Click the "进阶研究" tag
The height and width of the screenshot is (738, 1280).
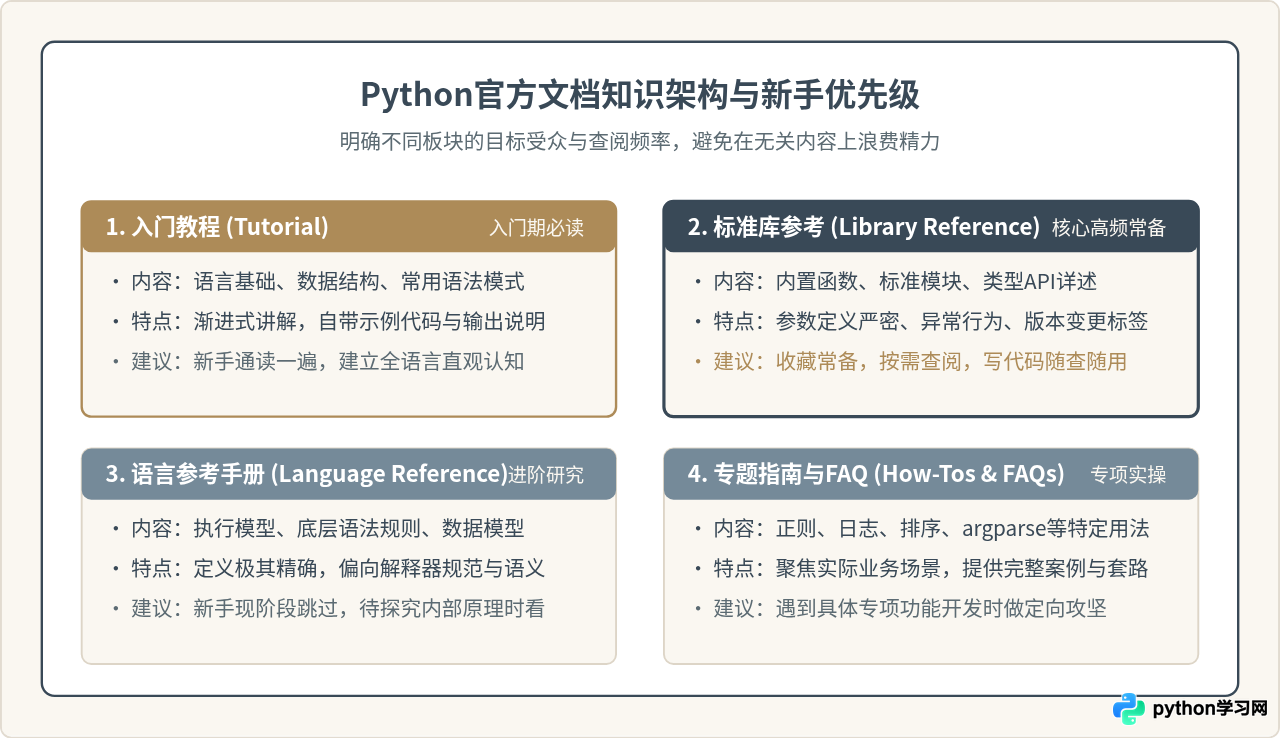click(546, 475)
